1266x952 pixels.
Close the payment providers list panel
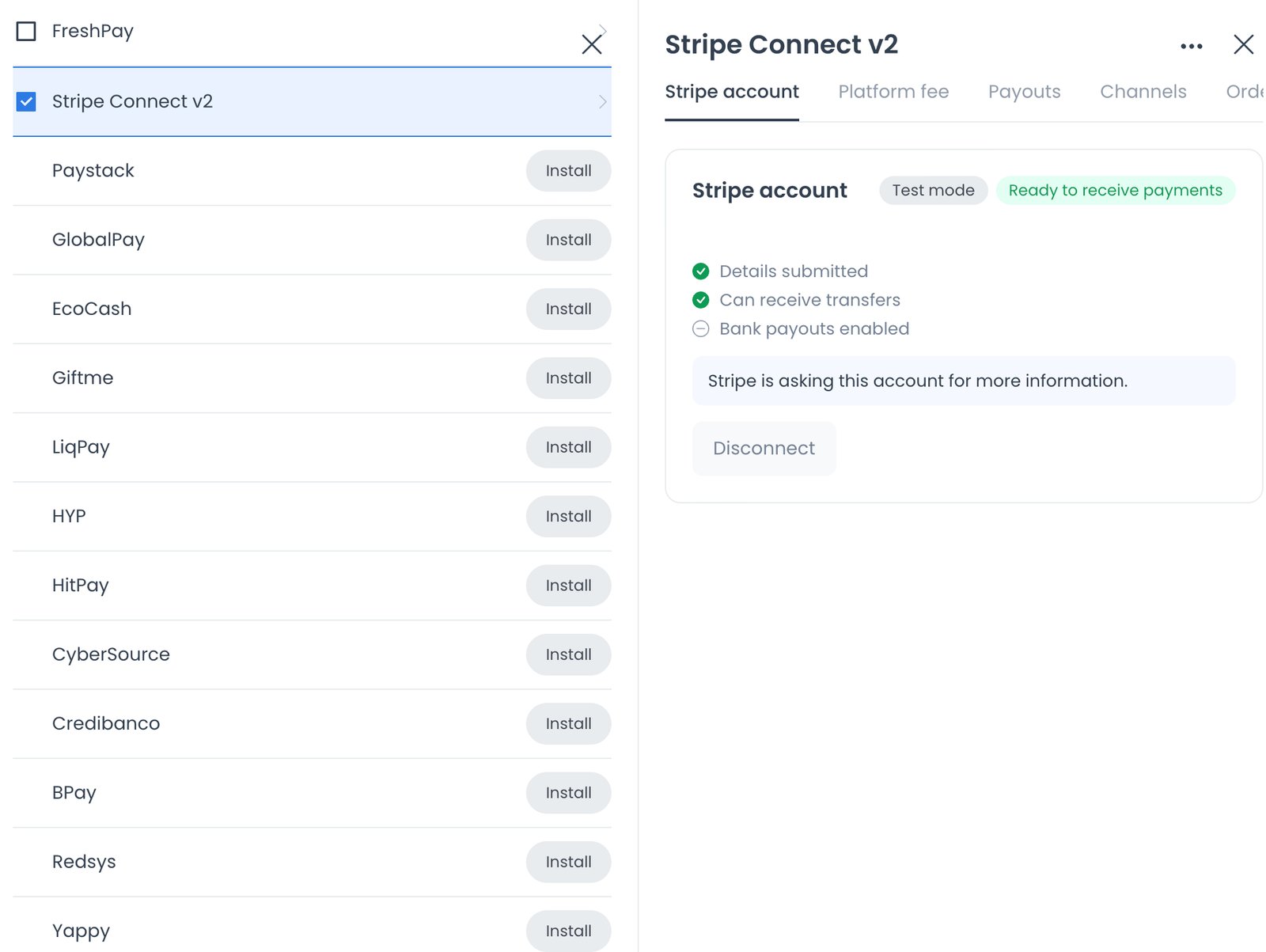pos(591,44)
